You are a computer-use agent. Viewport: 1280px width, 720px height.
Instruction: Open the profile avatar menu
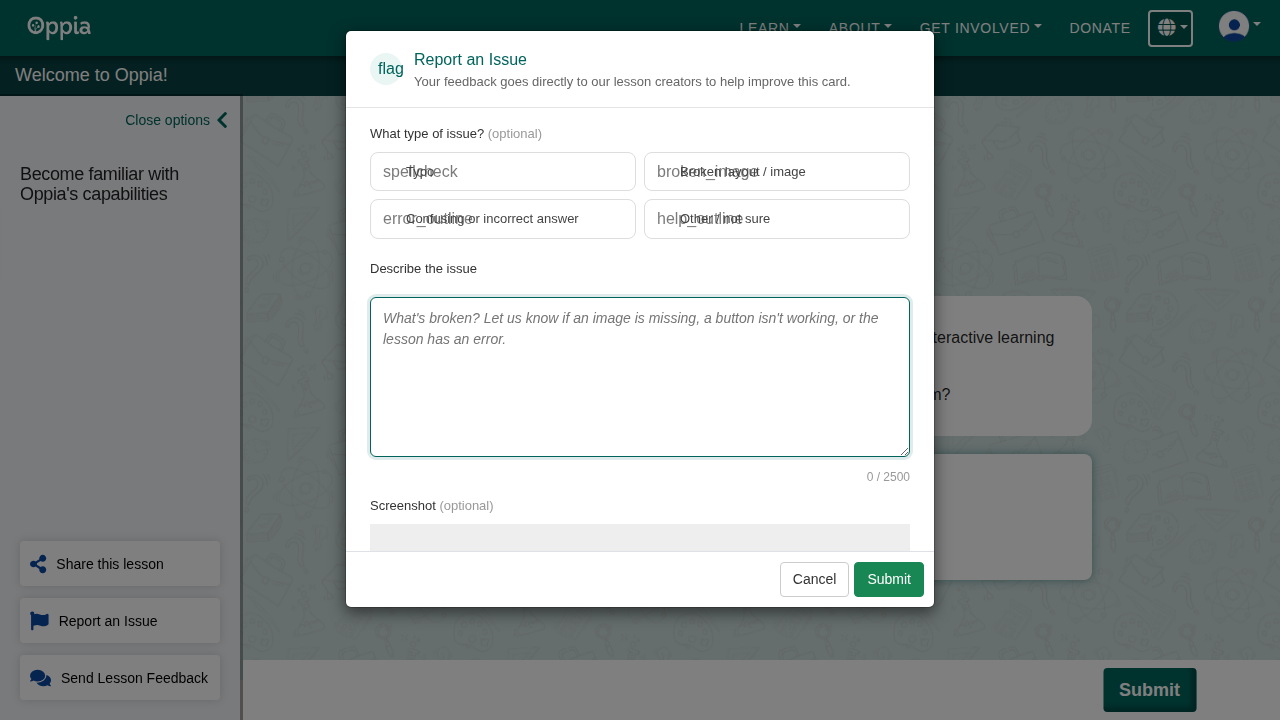1239,27
